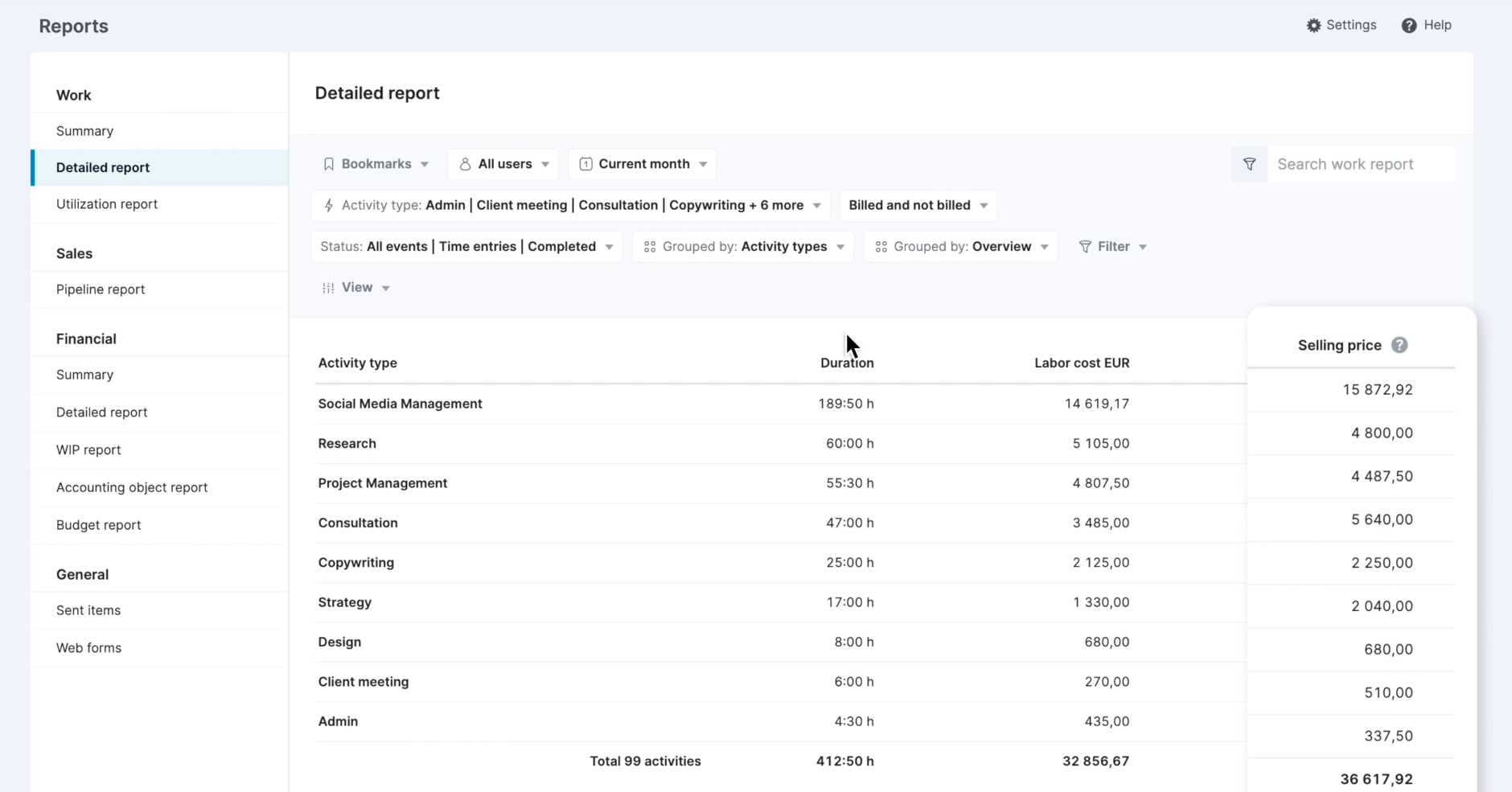Click the funnel icon beside the search field
Image resolution: width=1512 pixels, height=792 pixels.
(1249, 163)
